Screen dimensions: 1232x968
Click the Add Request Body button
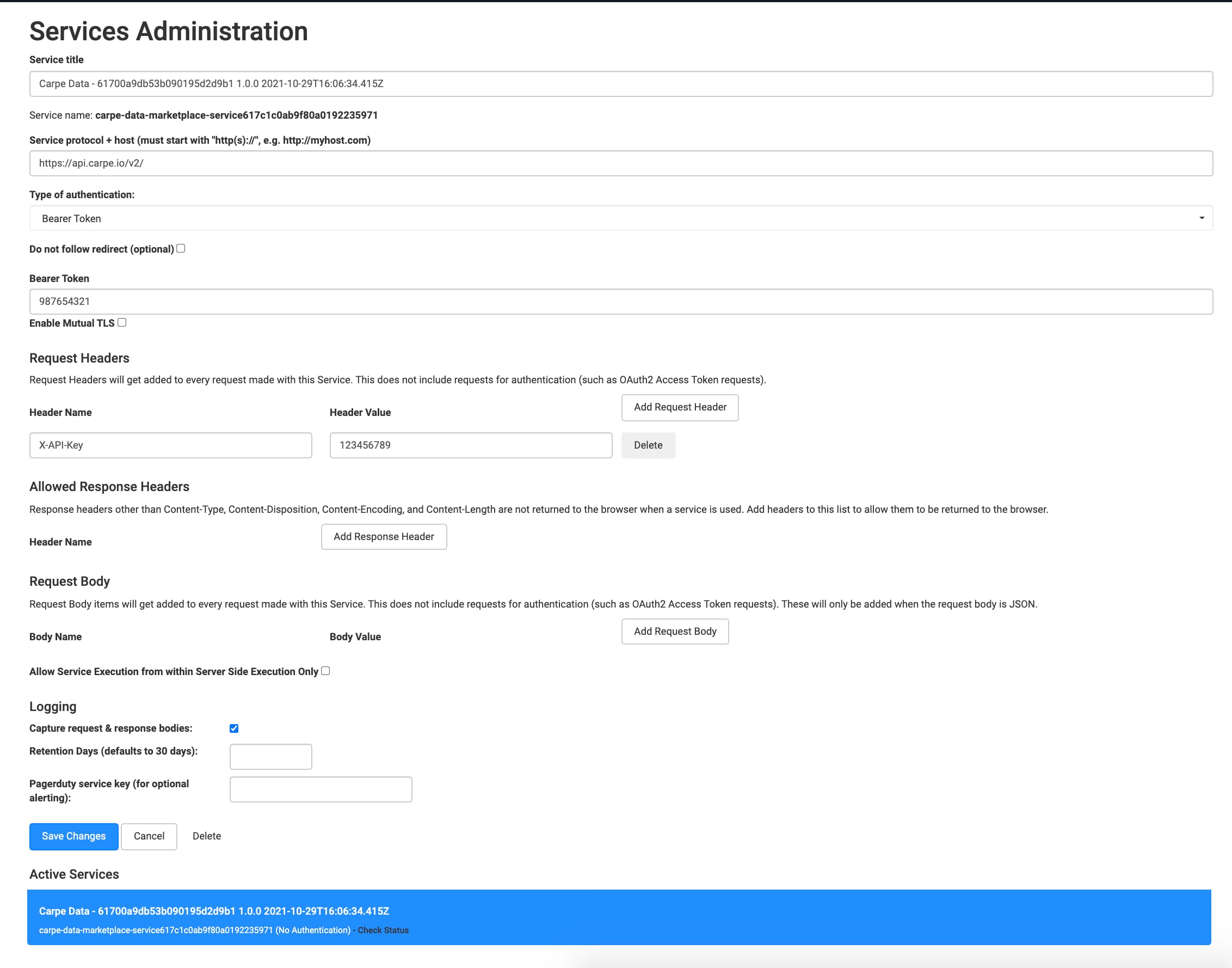tap(675, 632)
